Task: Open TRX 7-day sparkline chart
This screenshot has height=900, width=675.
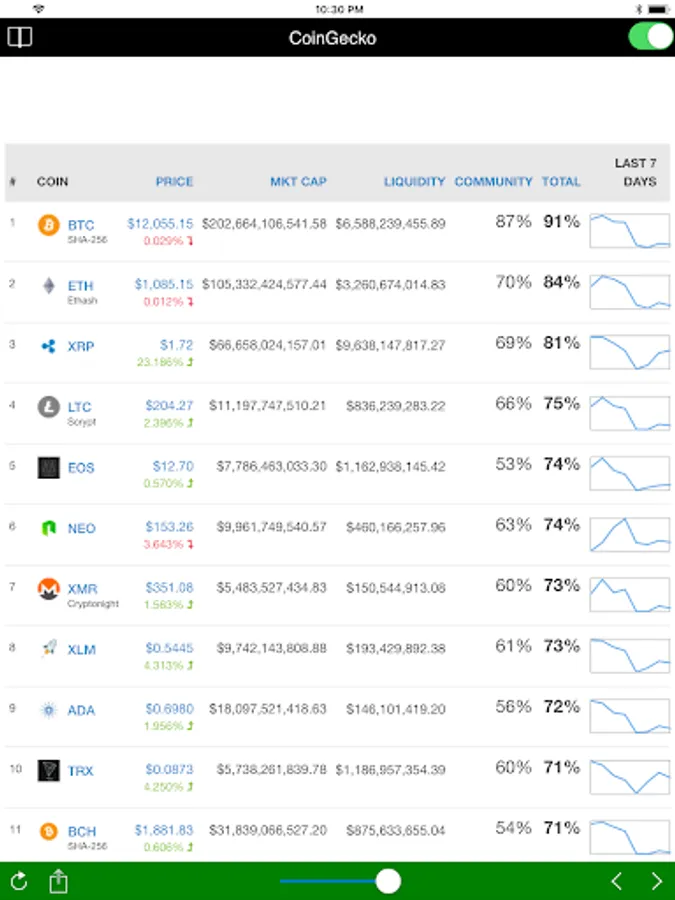Action: [630, 777]
